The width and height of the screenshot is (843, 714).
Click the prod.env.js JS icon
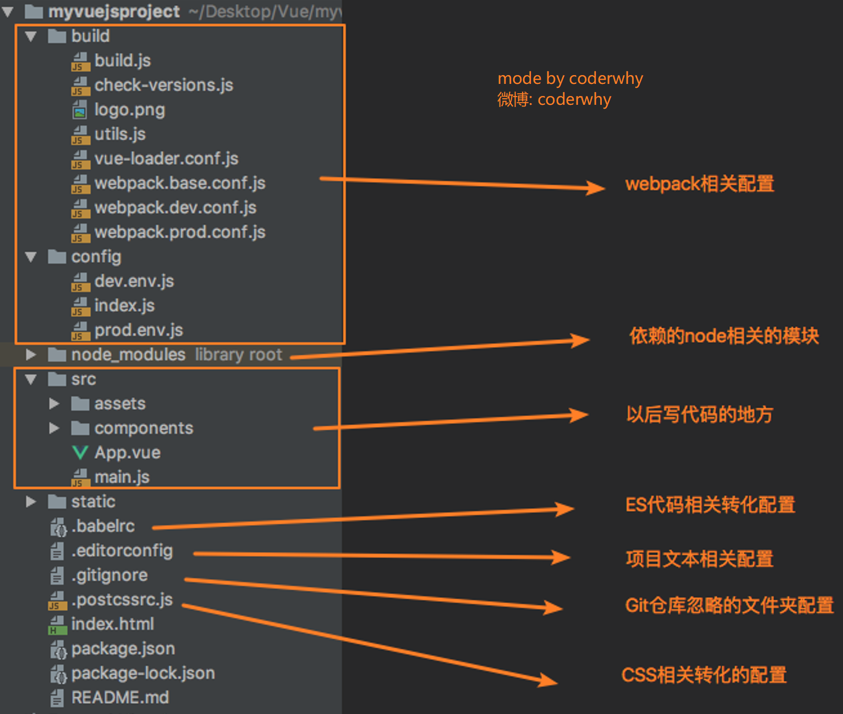(x=81, y=331)
